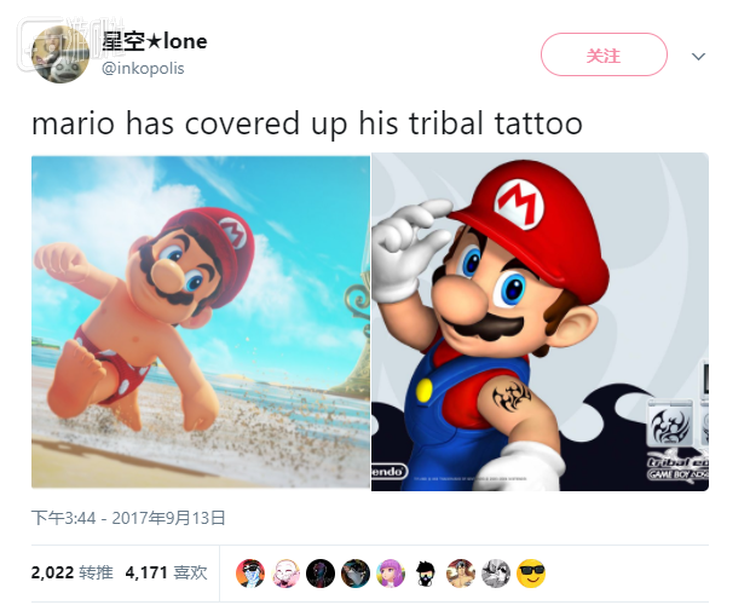The height and width of the screenshot is (605, 750).
Task: Open the second liker avatar with pink face
Action: [286, 573]
